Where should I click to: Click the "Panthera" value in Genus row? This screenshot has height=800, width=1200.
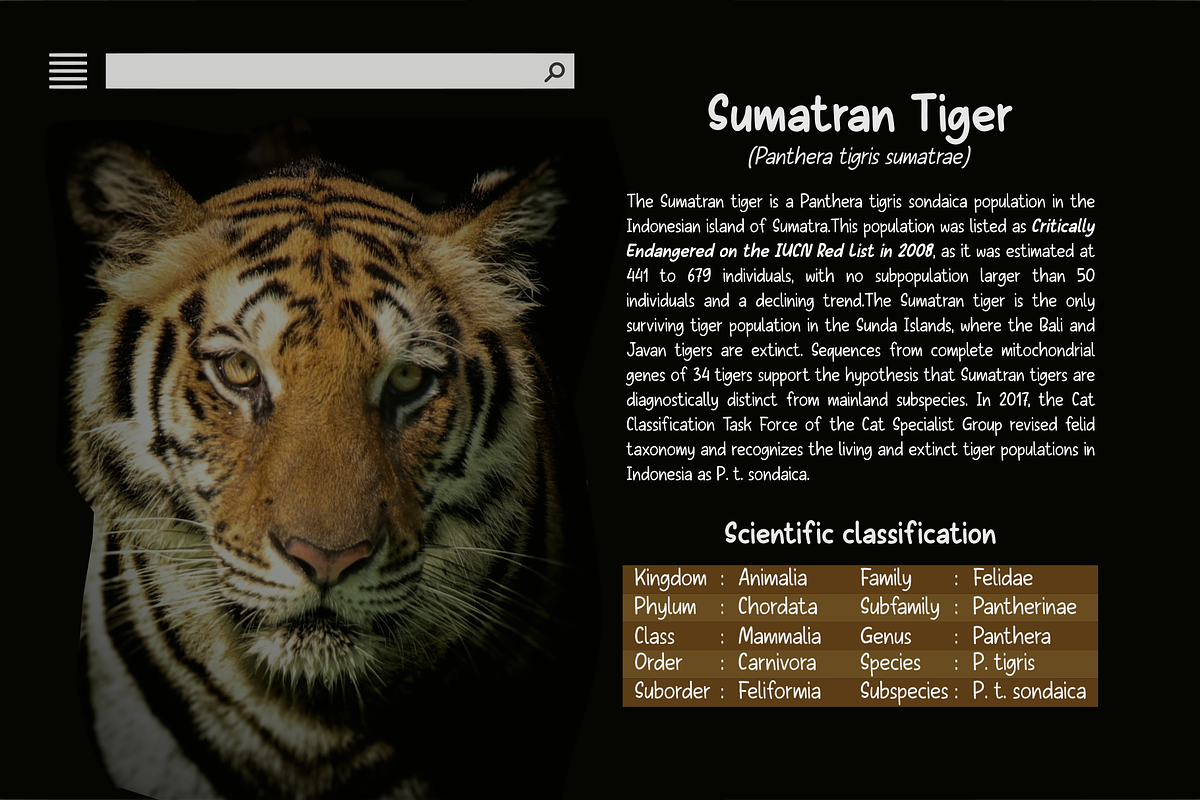pyautogui.click(x=1012, y=636)
